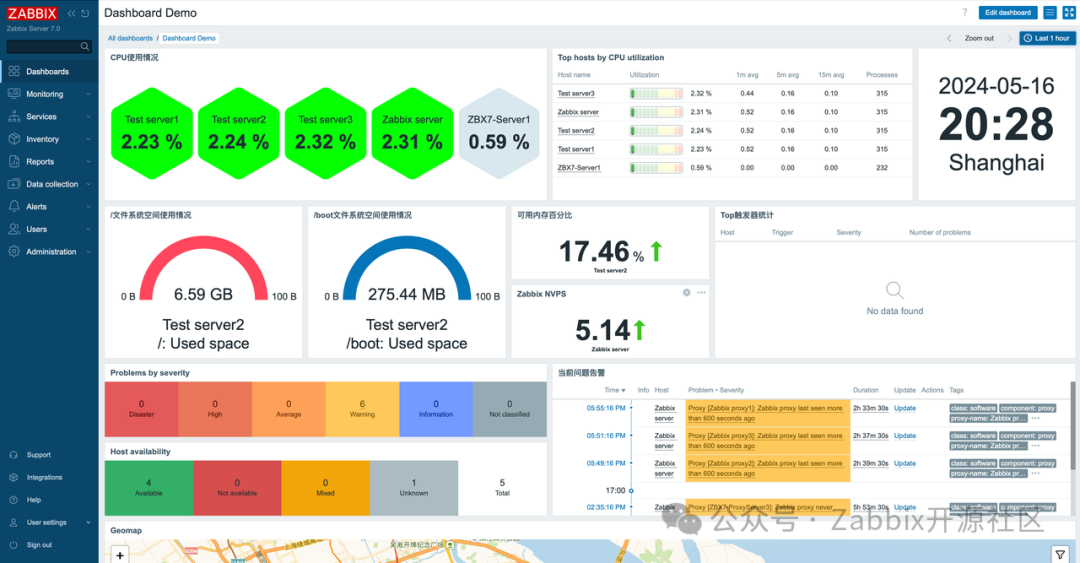This screenshot has height=563, width=1080.
Task: Open the Last 1 hour time selector
Action: 1047,39
